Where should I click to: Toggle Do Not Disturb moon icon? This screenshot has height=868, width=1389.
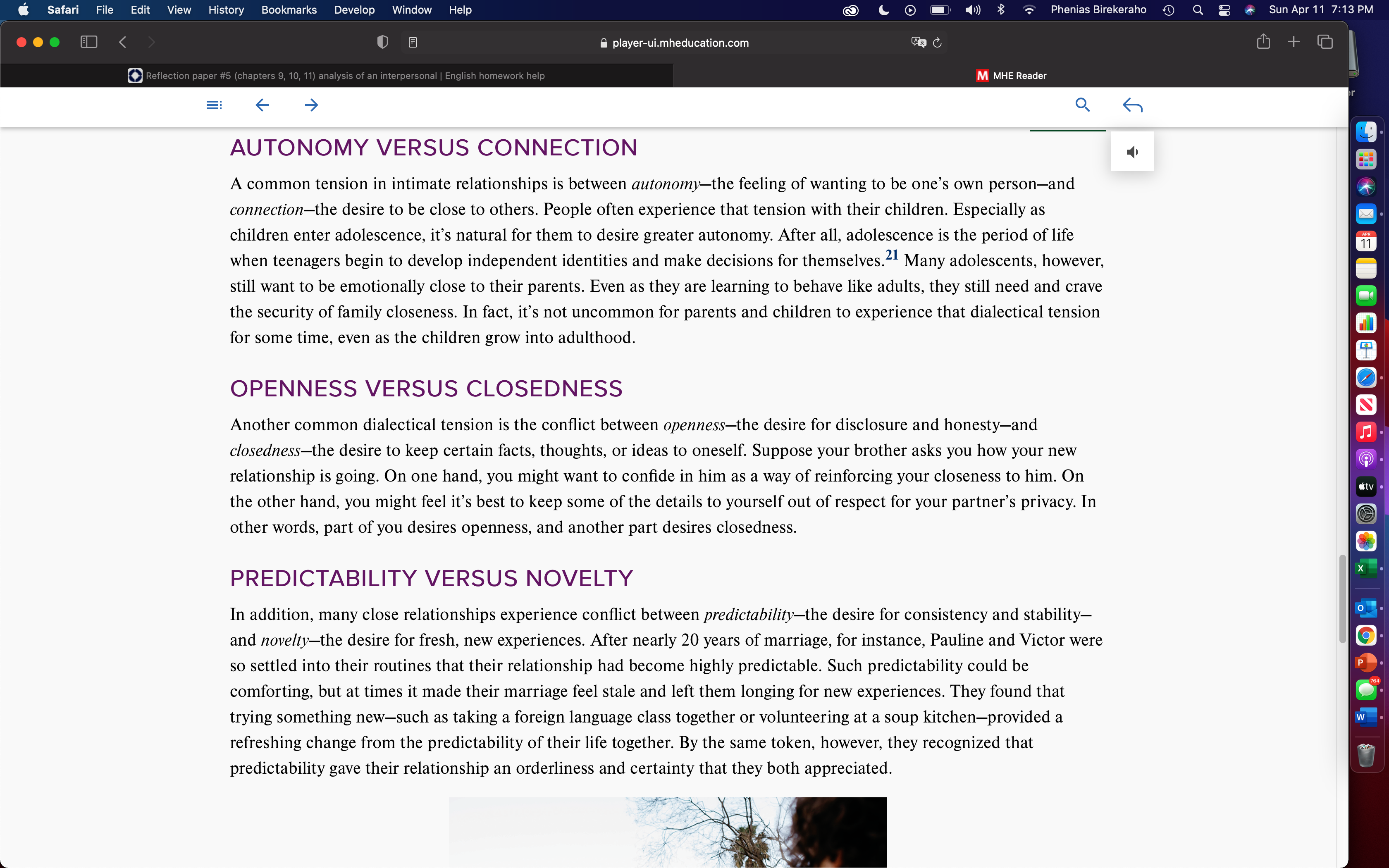coord(884,10)
